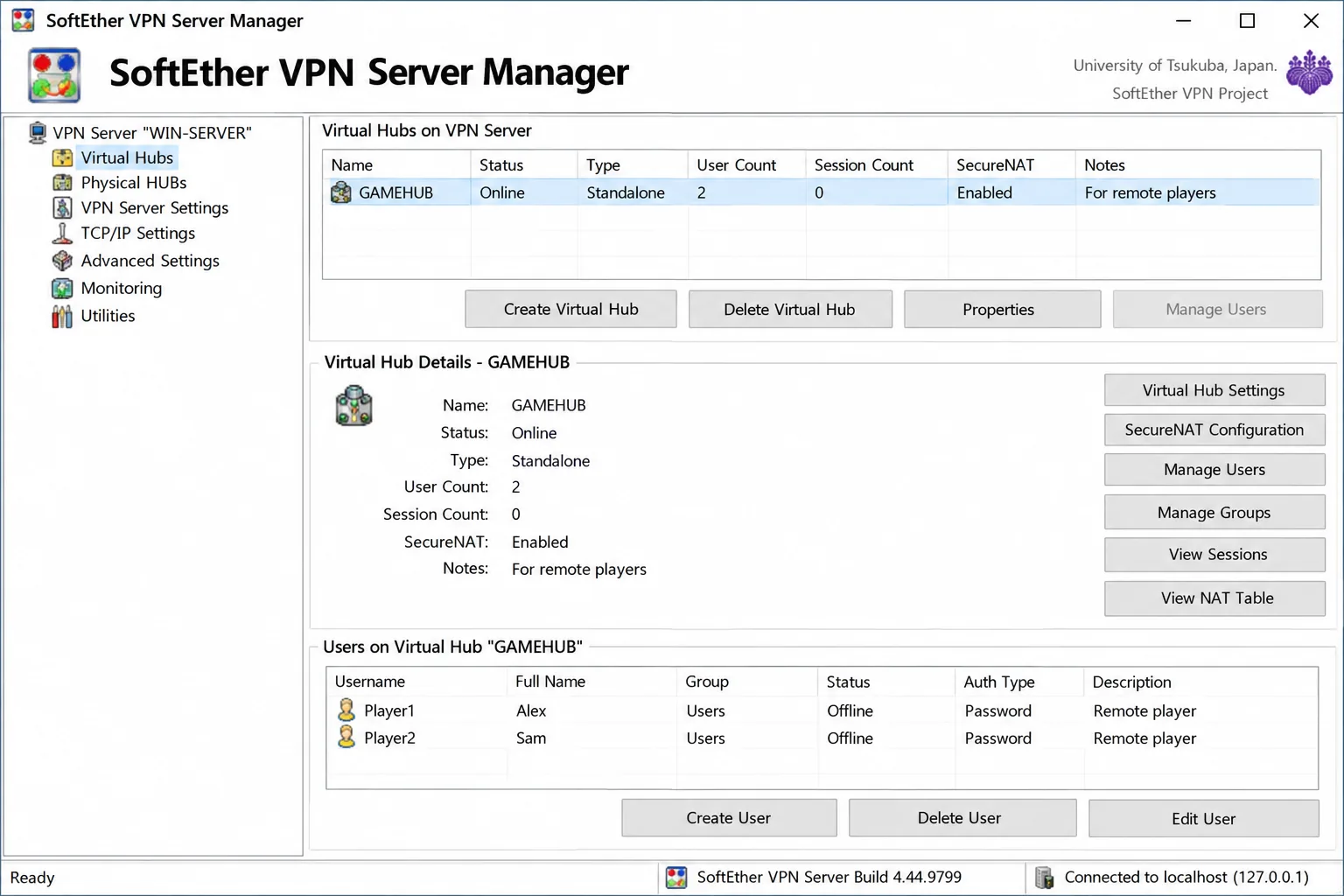
Task: Select Monitoring in the tree
Action: [x=122, y=288]
